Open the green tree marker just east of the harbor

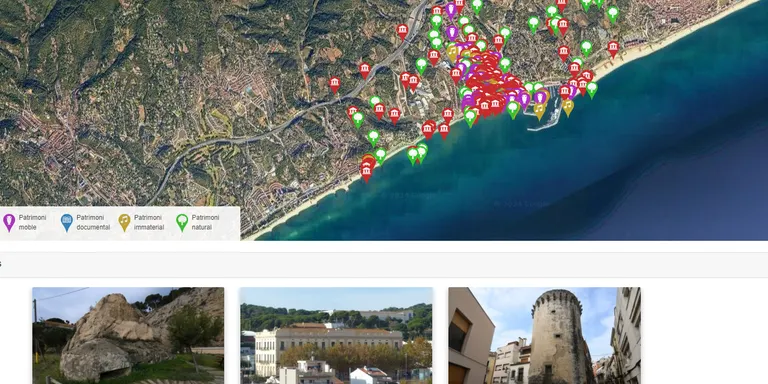(592, 90)
